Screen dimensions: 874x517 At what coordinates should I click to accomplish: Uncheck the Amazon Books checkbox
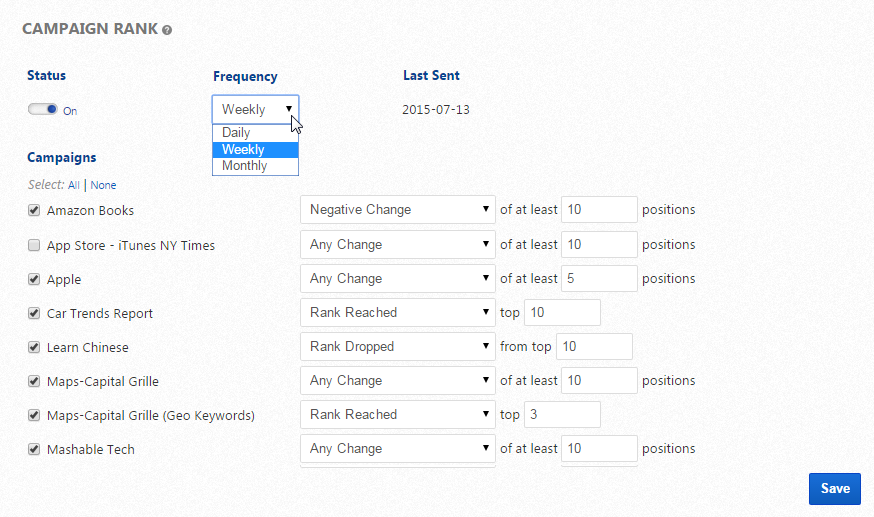click(35, 211)
